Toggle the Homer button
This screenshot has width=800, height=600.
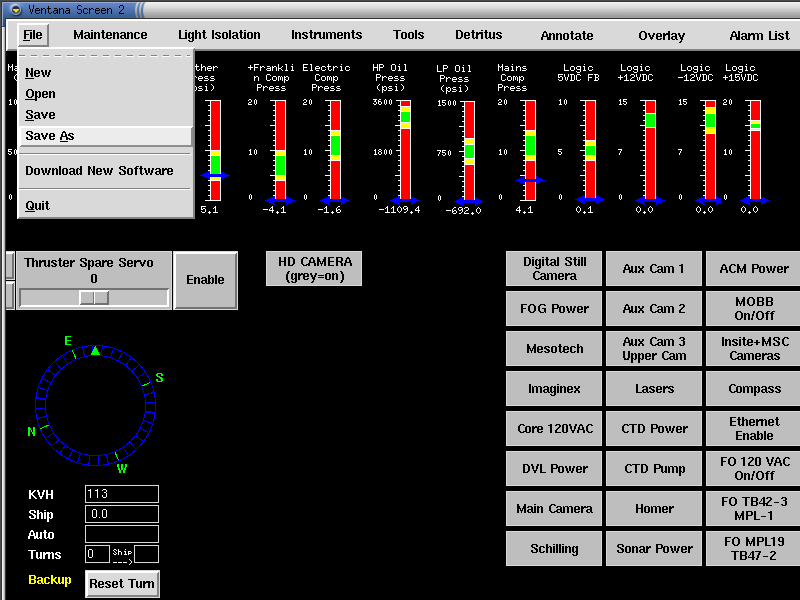[x=654, y=509]
